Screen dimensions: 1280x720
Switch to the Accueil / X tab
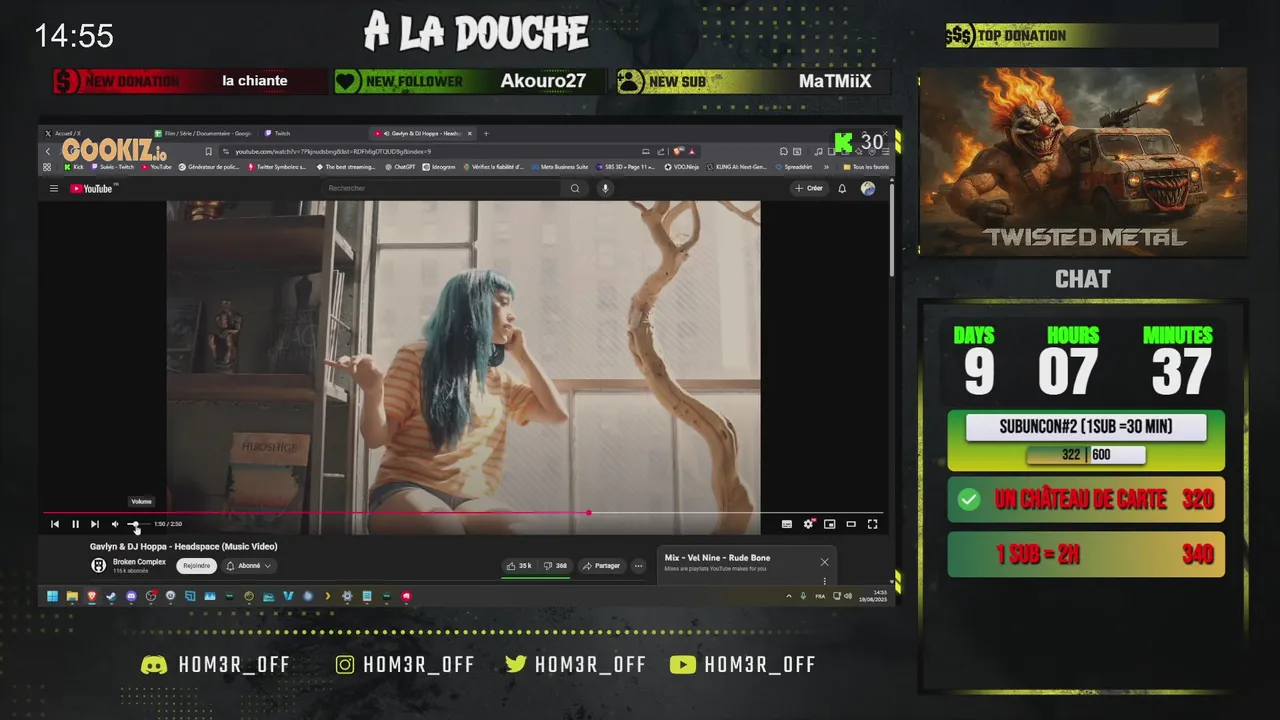coord(95,133)
